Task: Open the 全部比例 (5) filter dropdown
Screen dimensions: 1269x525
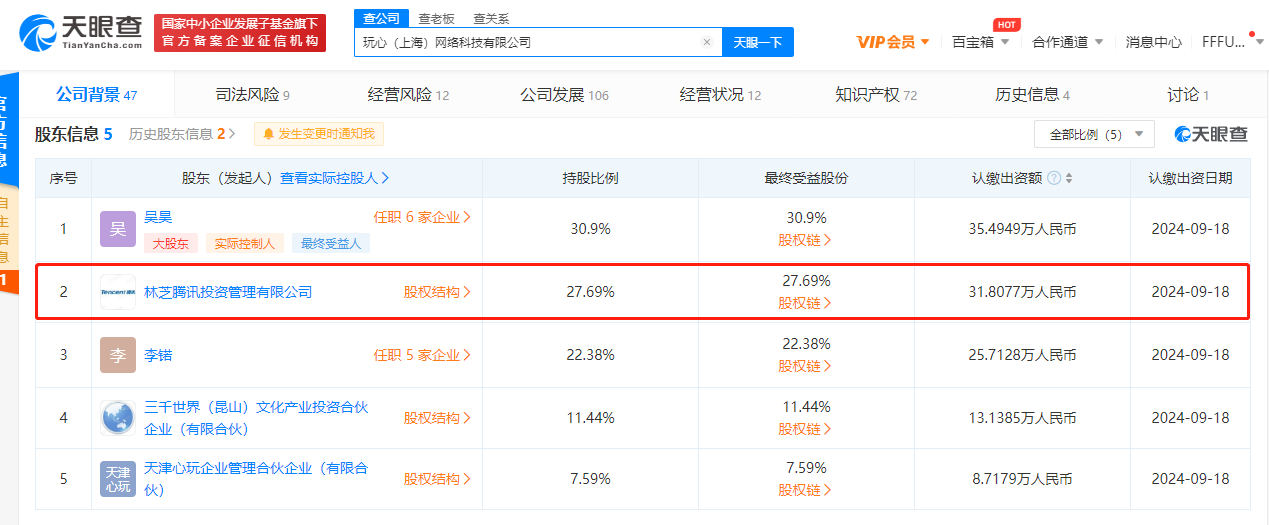Action: pyautogui.click(x=1094, y=134)
